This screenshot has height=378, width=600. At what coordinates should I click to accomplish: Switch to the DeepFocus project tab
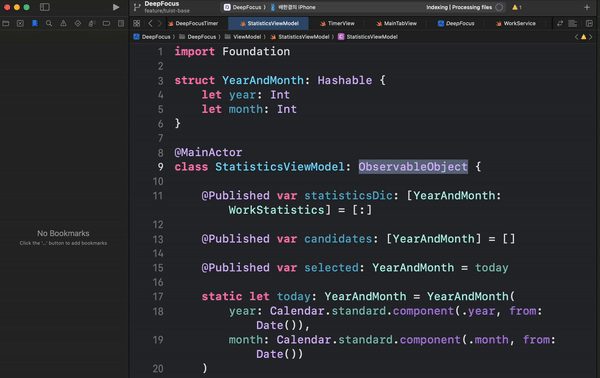(456, 23)
